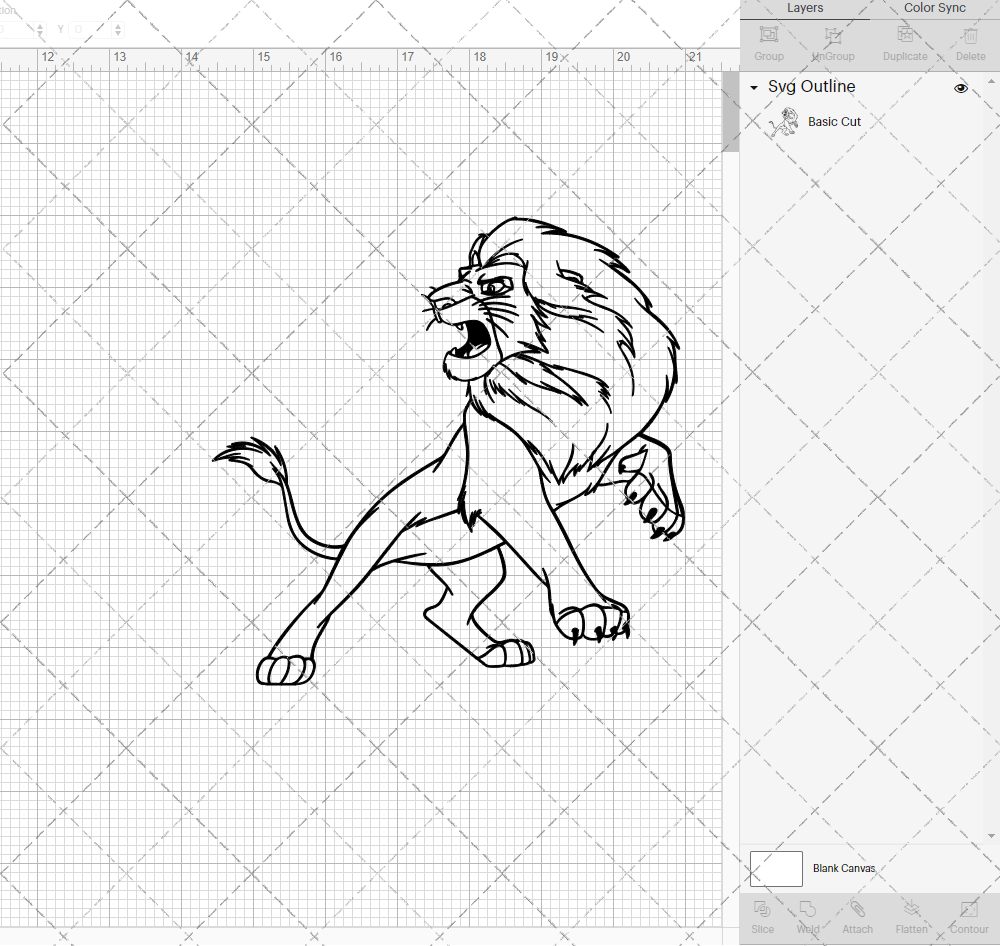Hide the Svg Outline layer with eye icon
Viewport: 1000px width, 946px height.
coord(961,88)
